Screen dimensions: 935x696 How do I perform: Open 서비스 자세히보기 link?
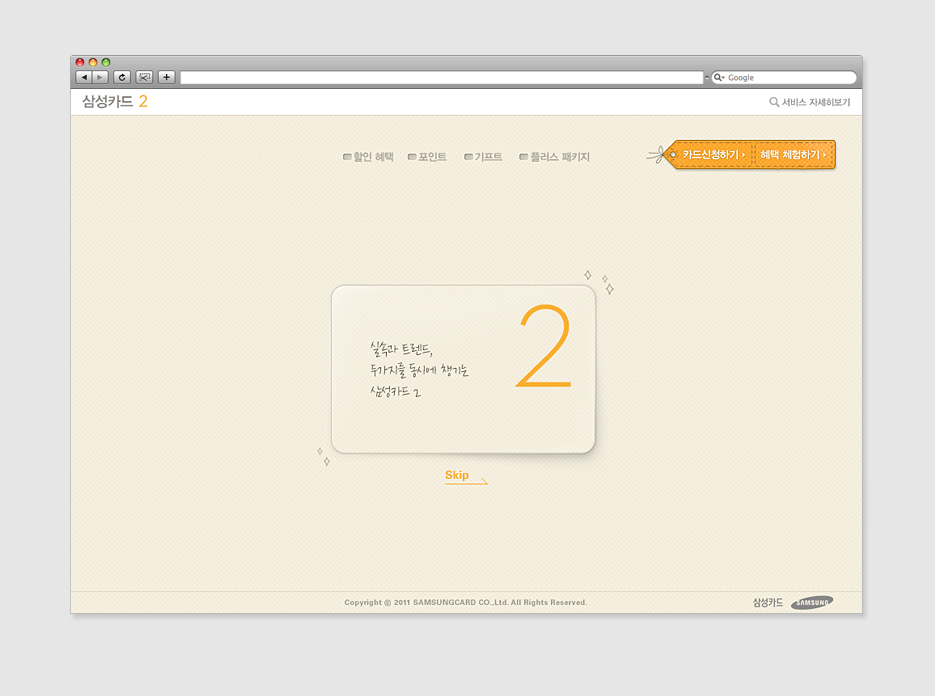point(816,102)
